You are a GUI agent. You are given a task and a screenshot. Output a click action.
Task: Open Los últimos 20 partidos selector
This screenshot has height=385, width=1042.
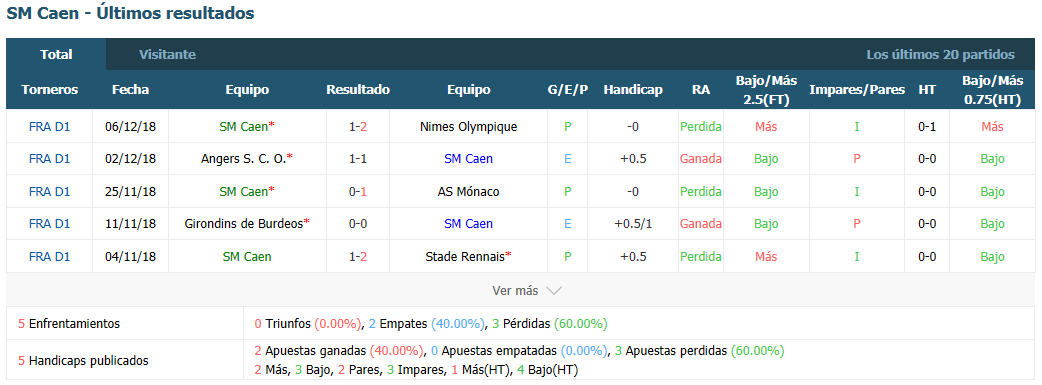click(x=940, y=55)
